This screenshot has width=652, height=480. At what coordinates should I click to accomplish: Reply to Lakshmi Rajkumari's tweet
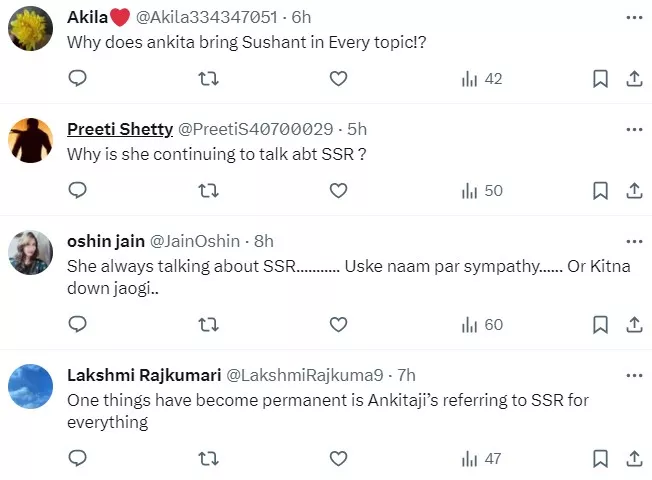pyautogui.click(x=77, y=458)
